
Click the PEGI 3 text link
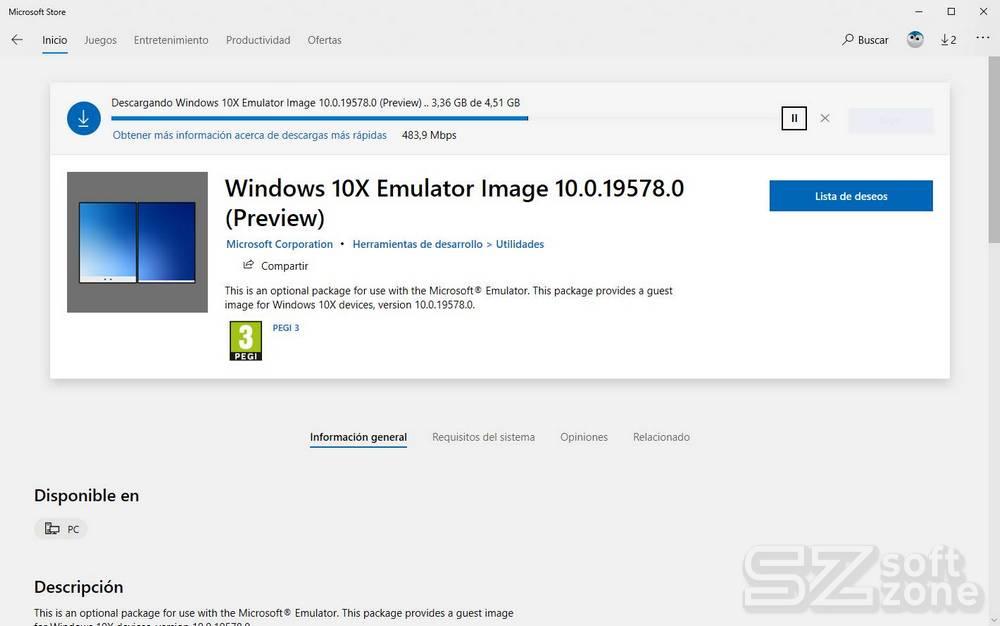pos(286,328)
